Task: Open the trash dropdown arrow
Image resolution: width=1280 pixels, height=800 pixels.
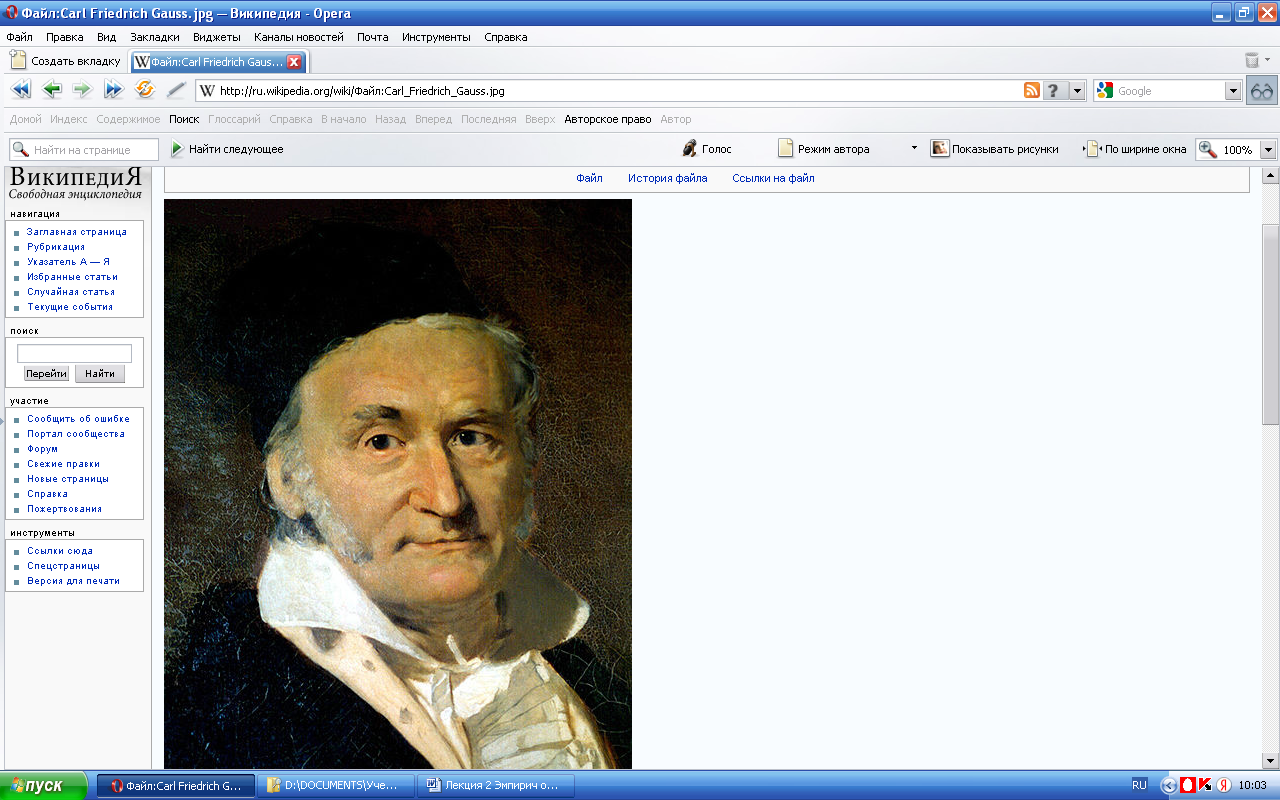Action: pyautogui.click(x=1268, y=60)
